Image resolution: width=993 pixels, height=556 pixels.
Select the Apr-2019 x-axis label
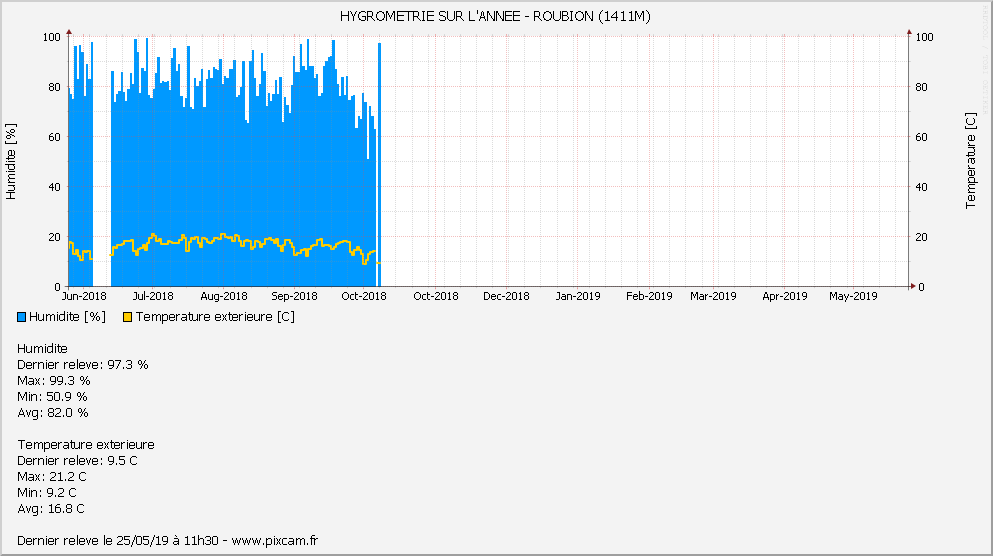click(x=784, y=296)
